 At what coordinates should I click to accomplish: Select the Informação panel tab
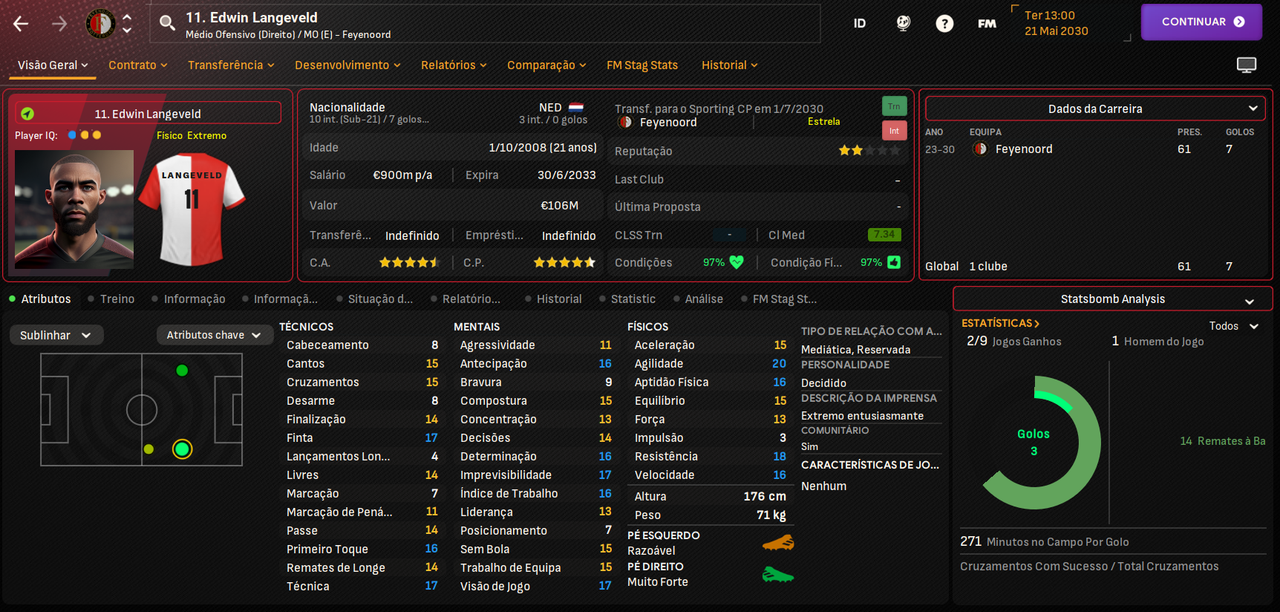point(188,299)
